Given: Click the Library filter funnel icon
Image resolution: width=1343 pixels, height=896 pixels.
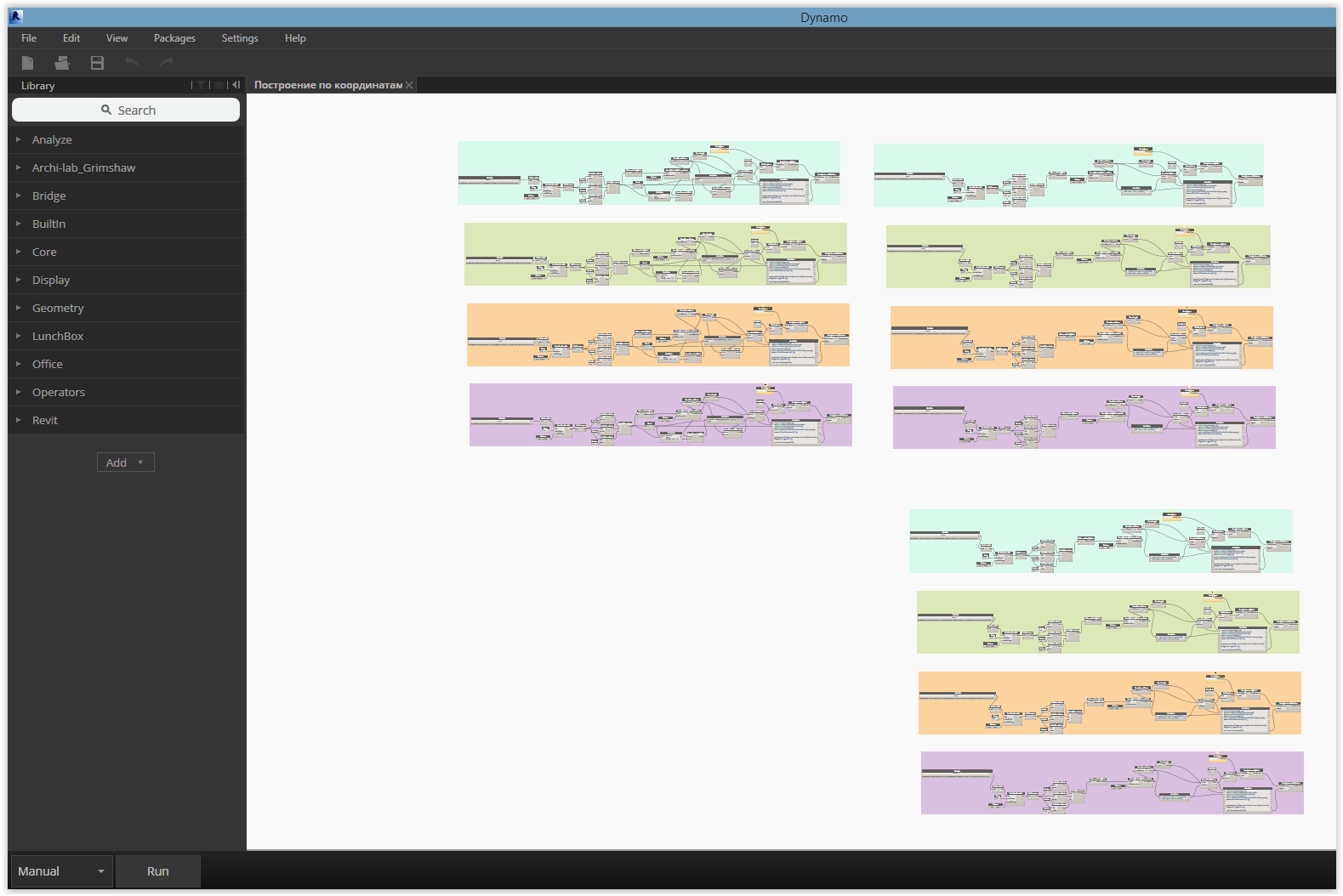Looking at the screenshot, I should click(201, 85).
